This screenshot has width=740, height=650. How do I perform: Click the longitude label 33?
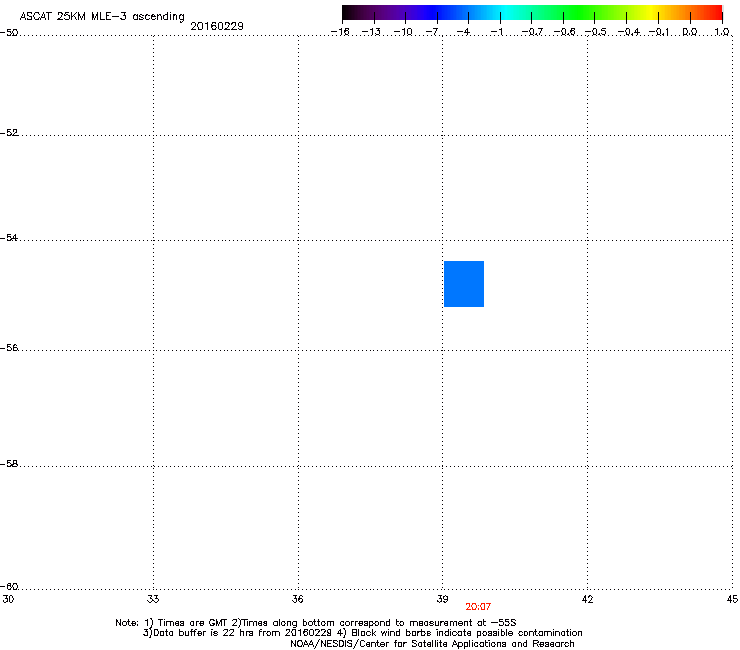point(153,599)
